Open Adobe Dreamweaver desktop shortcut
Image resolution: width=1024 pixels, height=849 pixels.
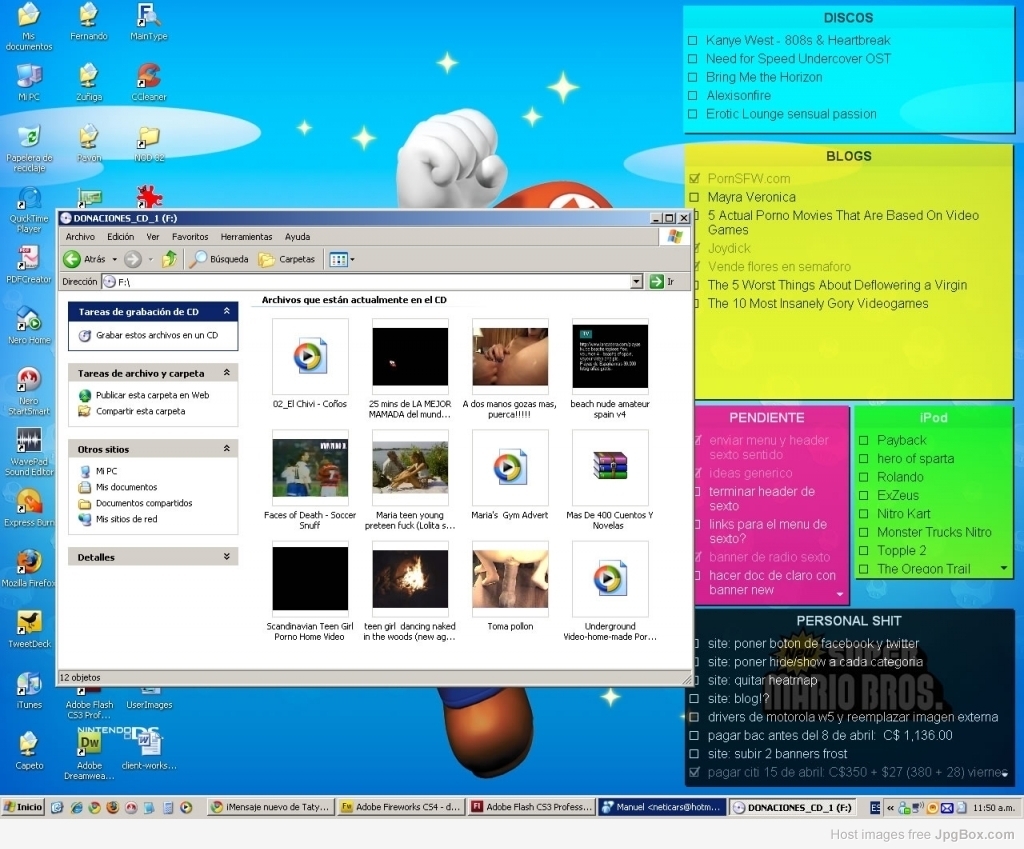(x=89, y=756)
